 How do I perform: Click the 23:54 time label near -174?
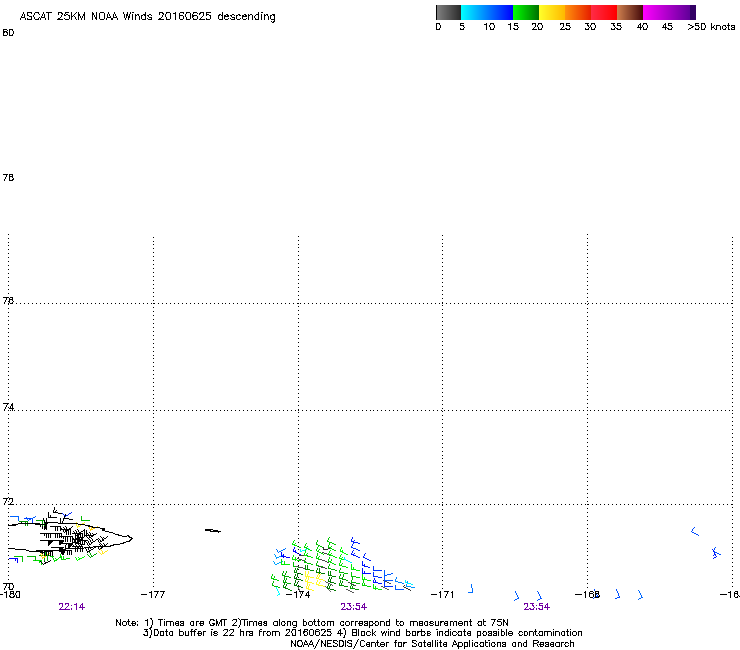[x=353, y=607]
